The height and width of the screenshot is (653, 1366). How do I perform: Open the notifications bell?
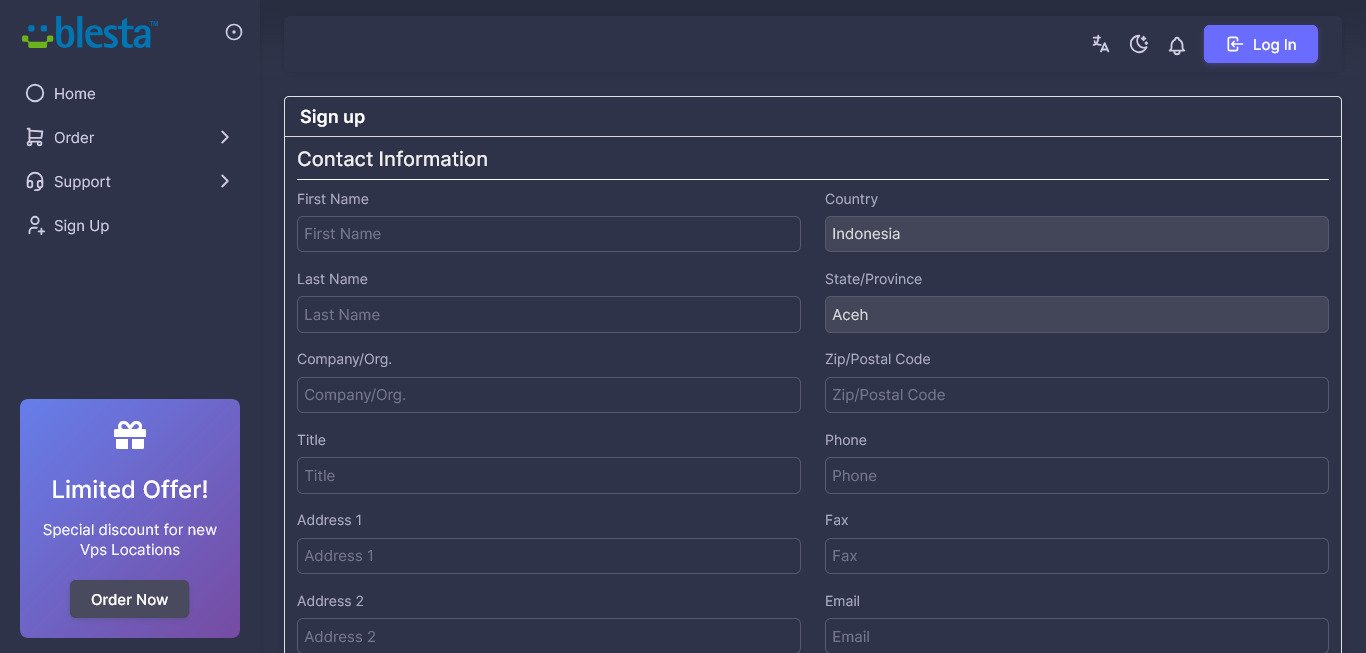(1177, 45)
